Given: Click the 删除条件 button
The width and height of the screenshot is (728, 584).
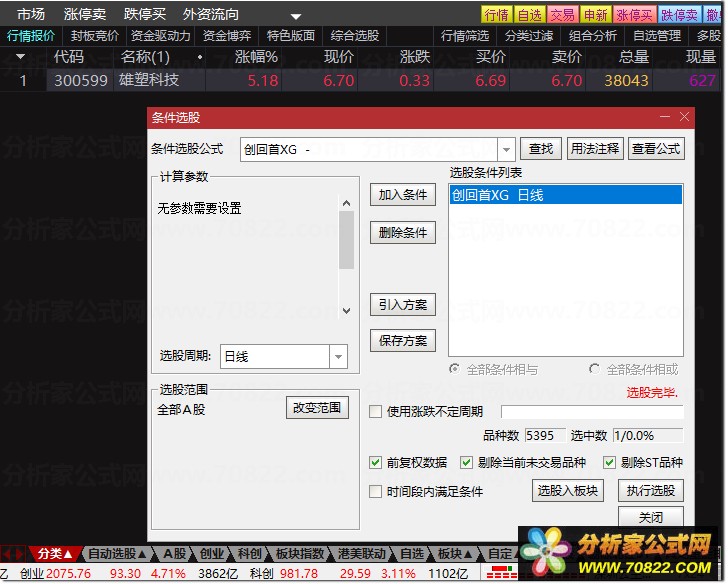Looking at the screenshot, I should point(403,233).
